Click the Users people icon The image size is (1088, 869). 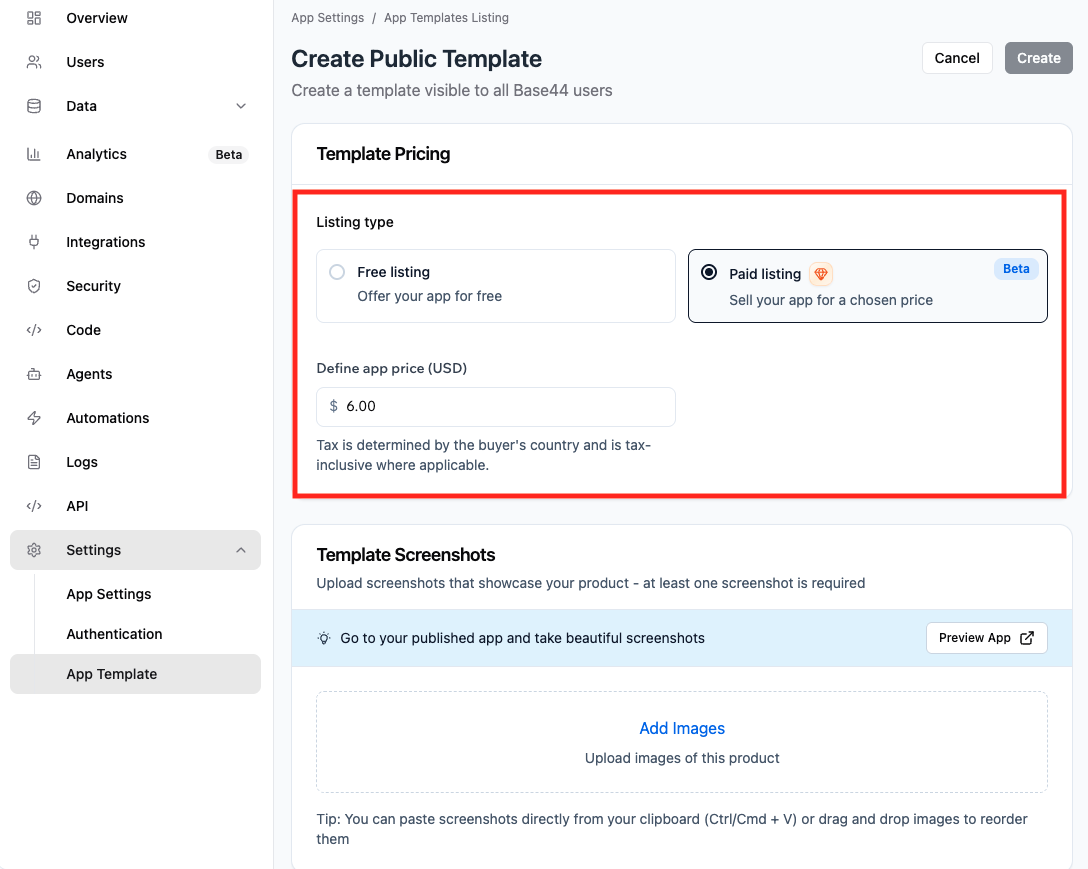(34, 62)
